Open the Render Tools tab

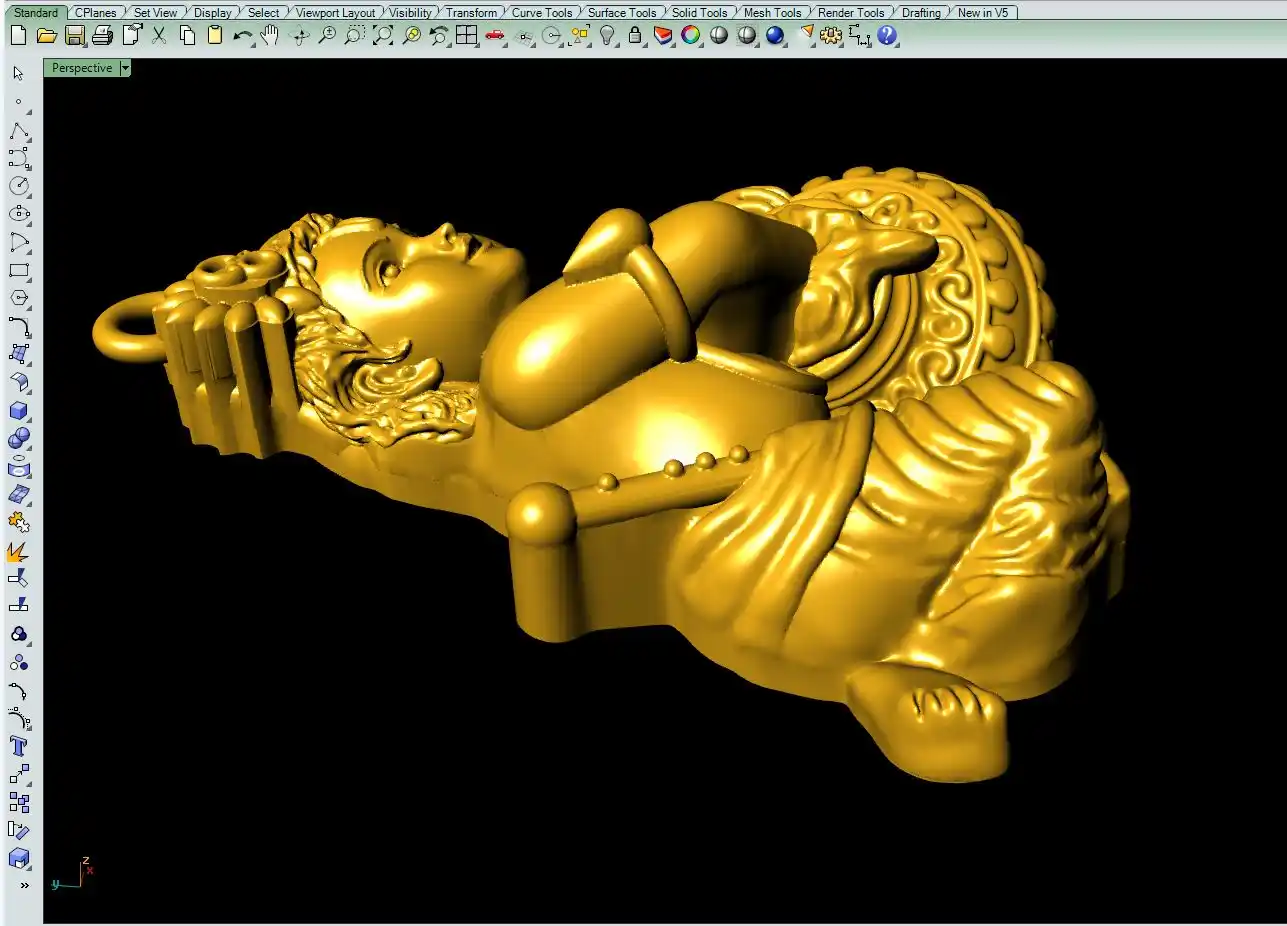tap(851, 13)
